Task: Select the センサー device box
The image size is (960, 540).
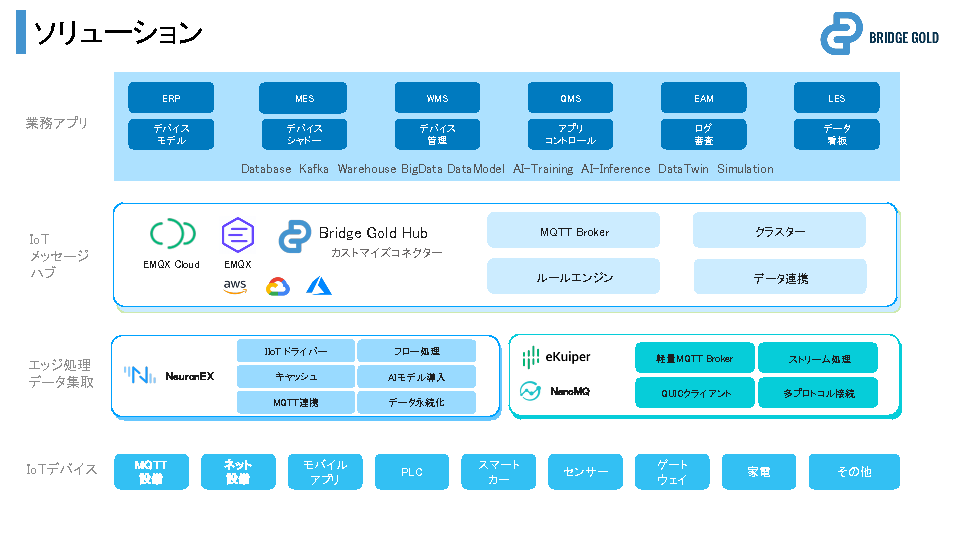Action: tap(585, 472)
